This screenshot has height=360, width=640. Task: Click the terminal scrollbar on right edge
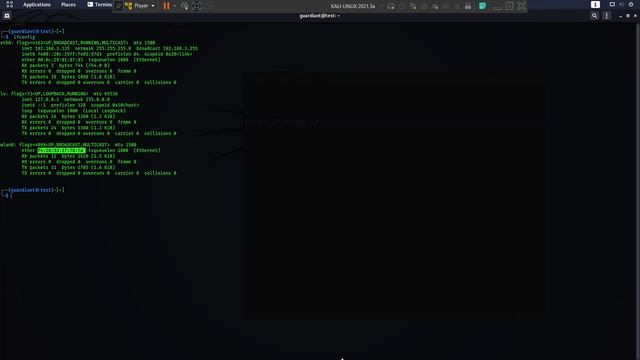pyautogui.click(x=637, y=190)
